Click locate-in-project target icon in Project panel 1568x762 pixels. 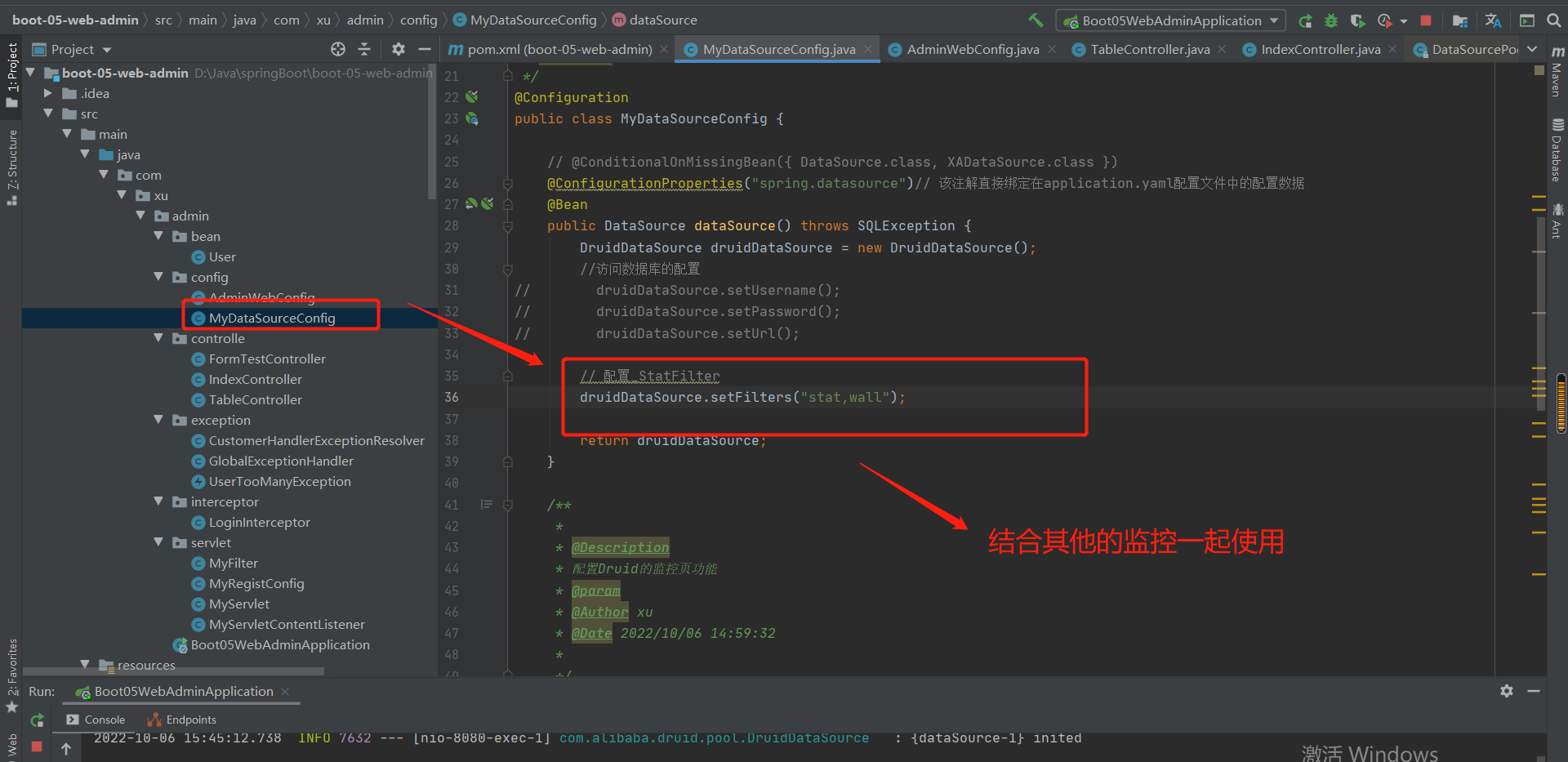point(338,49)
